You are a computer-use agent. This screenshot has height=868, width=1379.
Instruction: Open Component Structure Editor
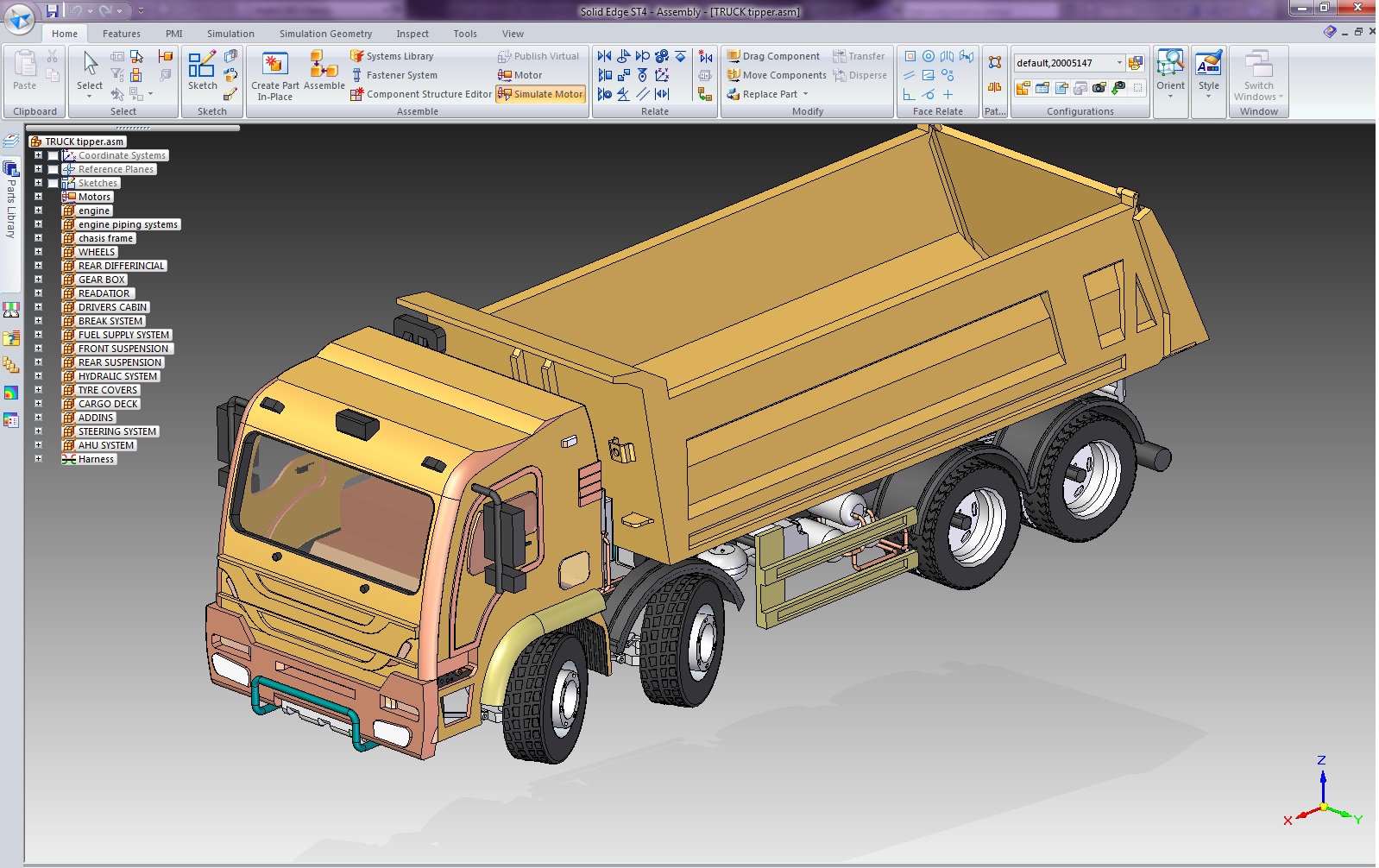(x=421, y=94)
